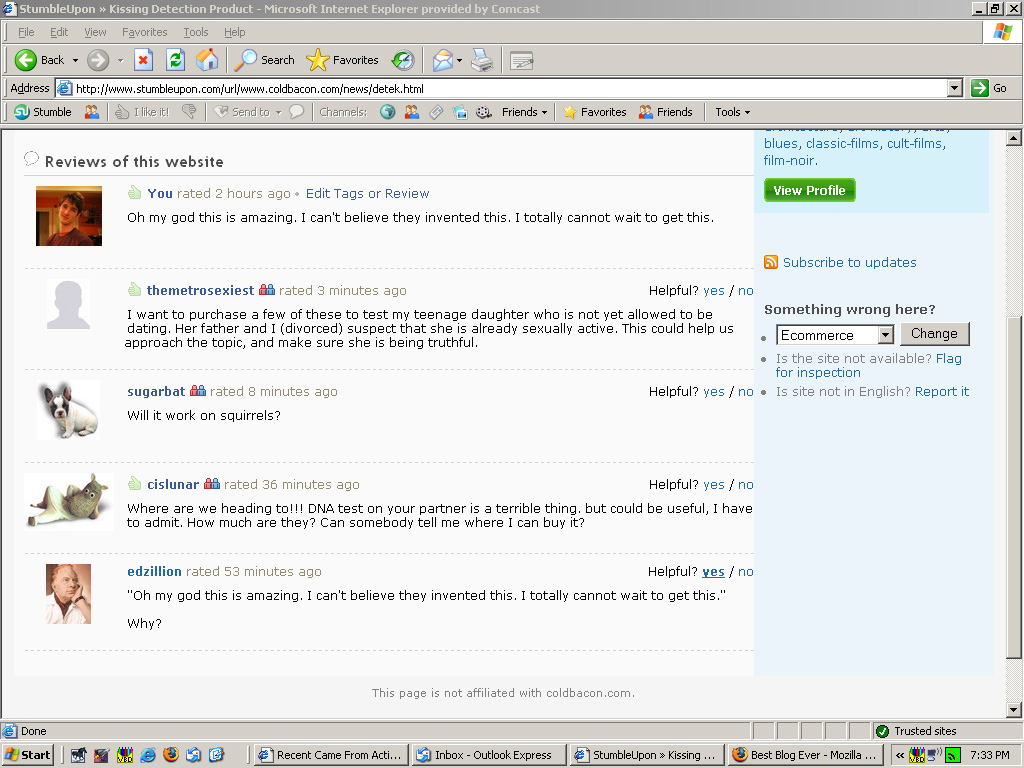Click the Mail envelope icon

click(442, 60)
